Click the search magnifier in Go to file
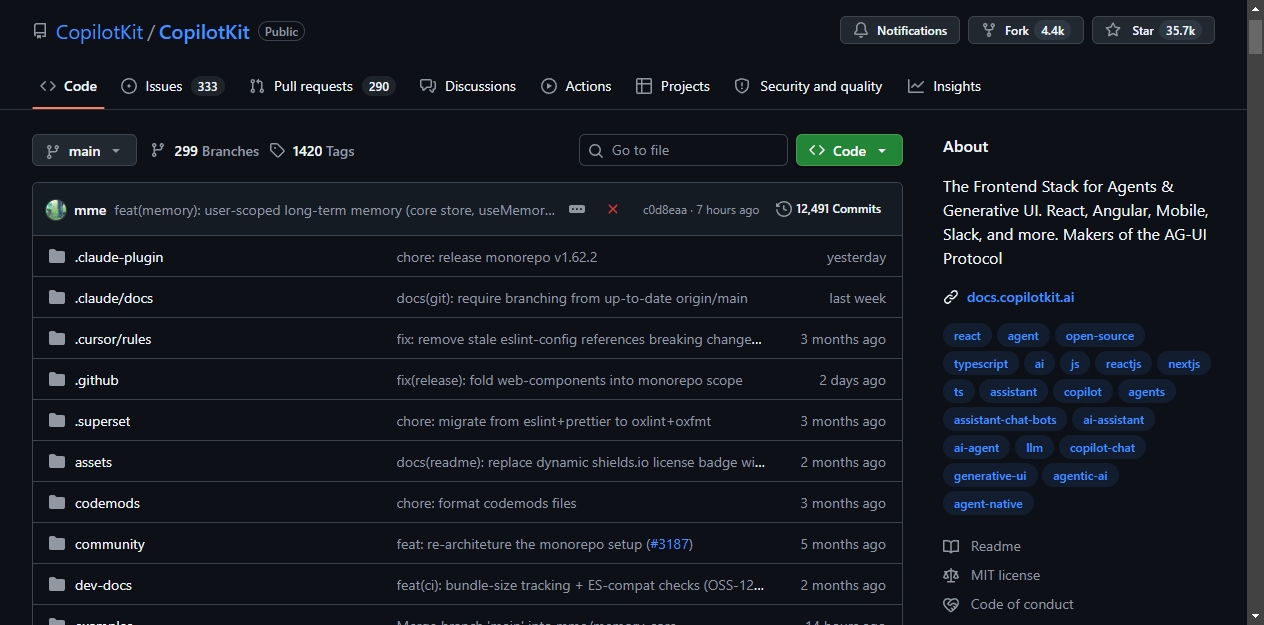 [x=596, y=150]
